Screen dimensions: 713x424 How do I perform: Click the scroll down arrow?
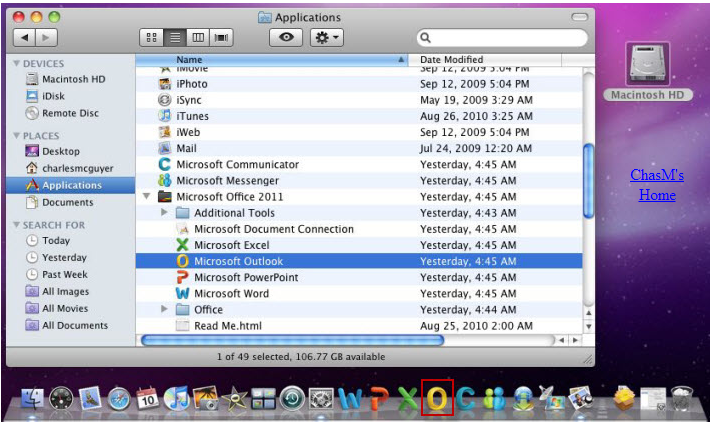point(588,327)
